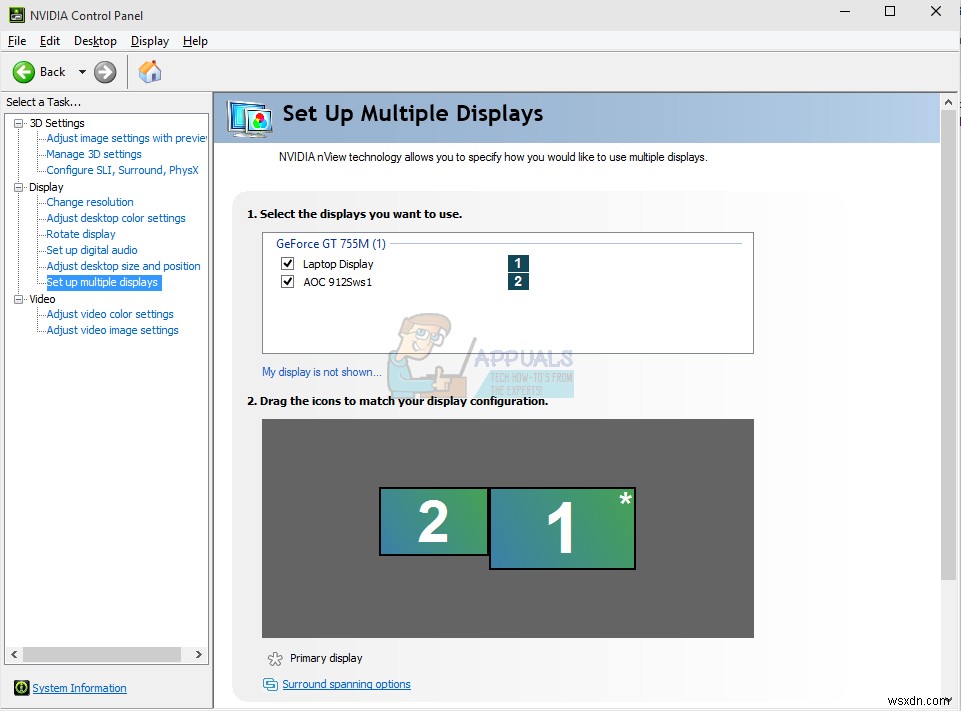Click task pane horizontal scrollbar left arrow

pos(14,654)
